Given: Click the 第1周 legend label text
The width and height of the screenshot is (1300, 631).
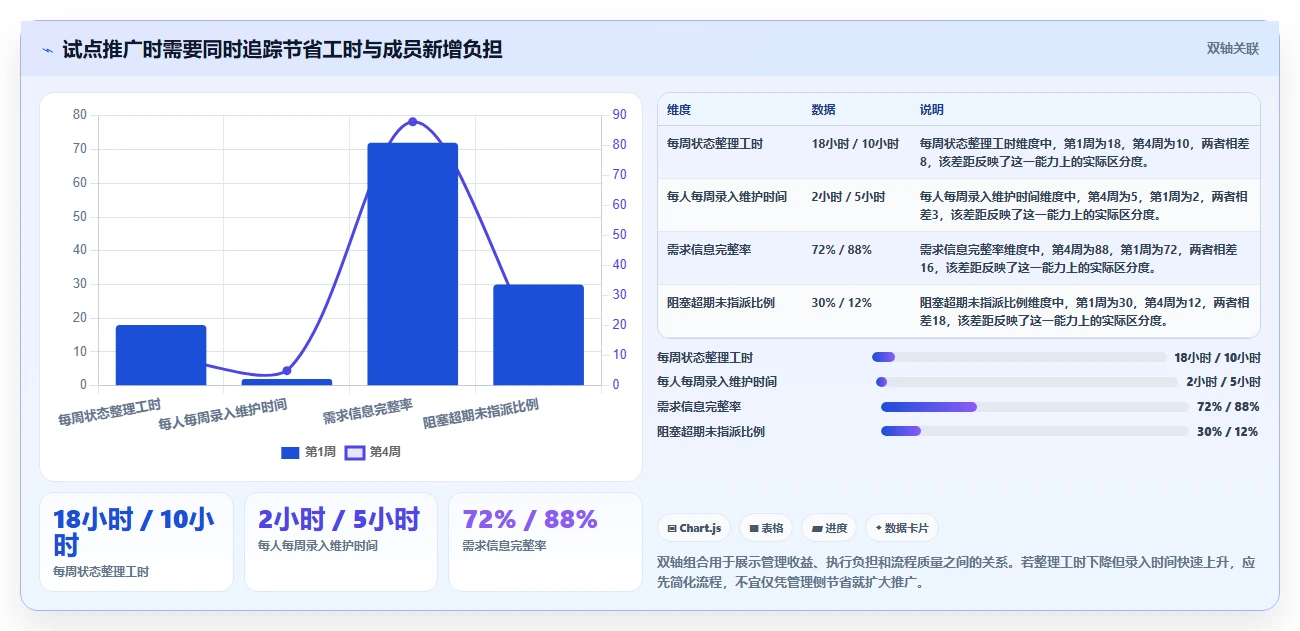Looking at the screenshot, I should pyautogui.click(x=320, y=452).
